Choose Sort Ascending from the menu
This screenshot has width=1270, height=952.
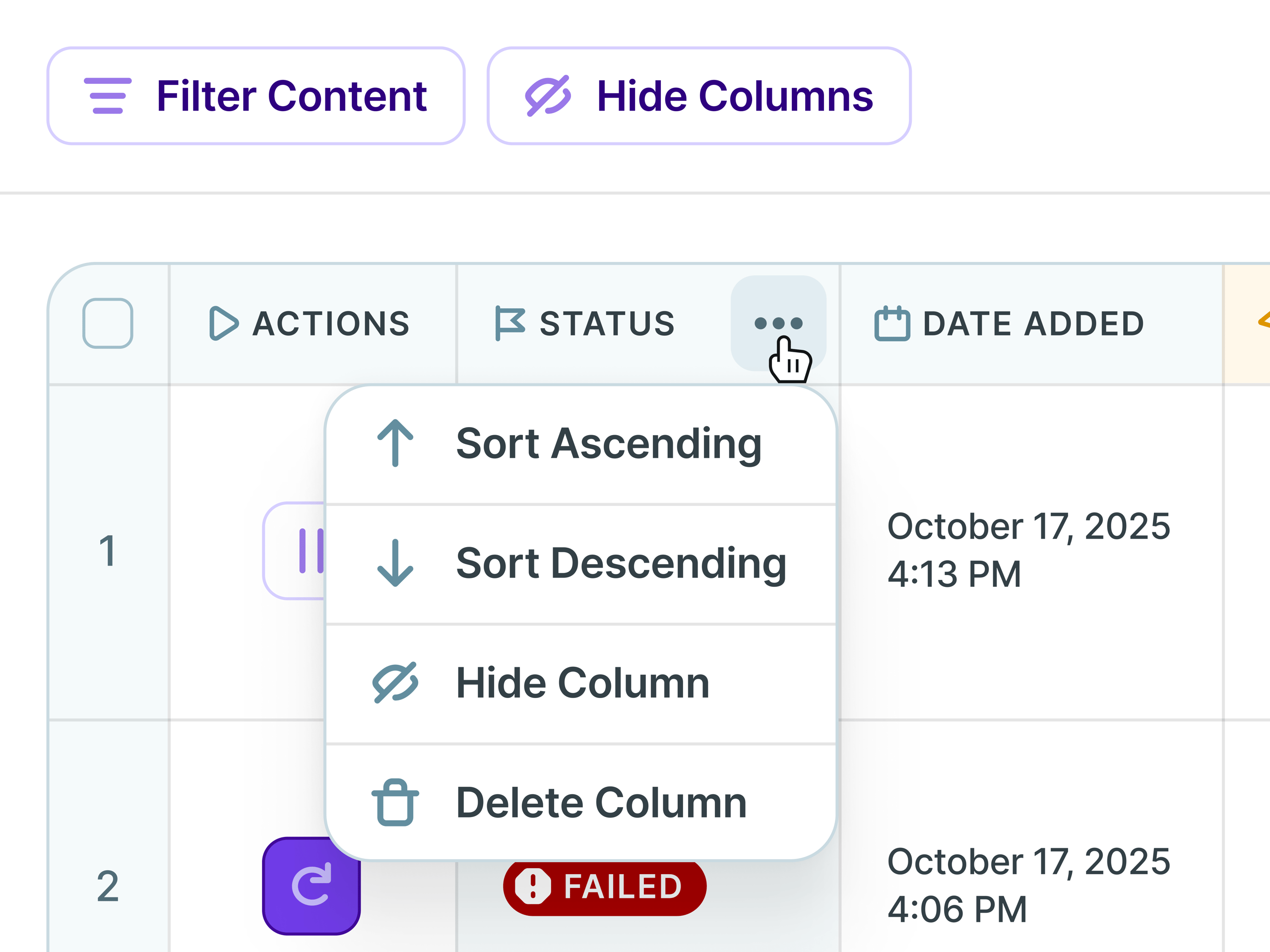coord(580,444)
